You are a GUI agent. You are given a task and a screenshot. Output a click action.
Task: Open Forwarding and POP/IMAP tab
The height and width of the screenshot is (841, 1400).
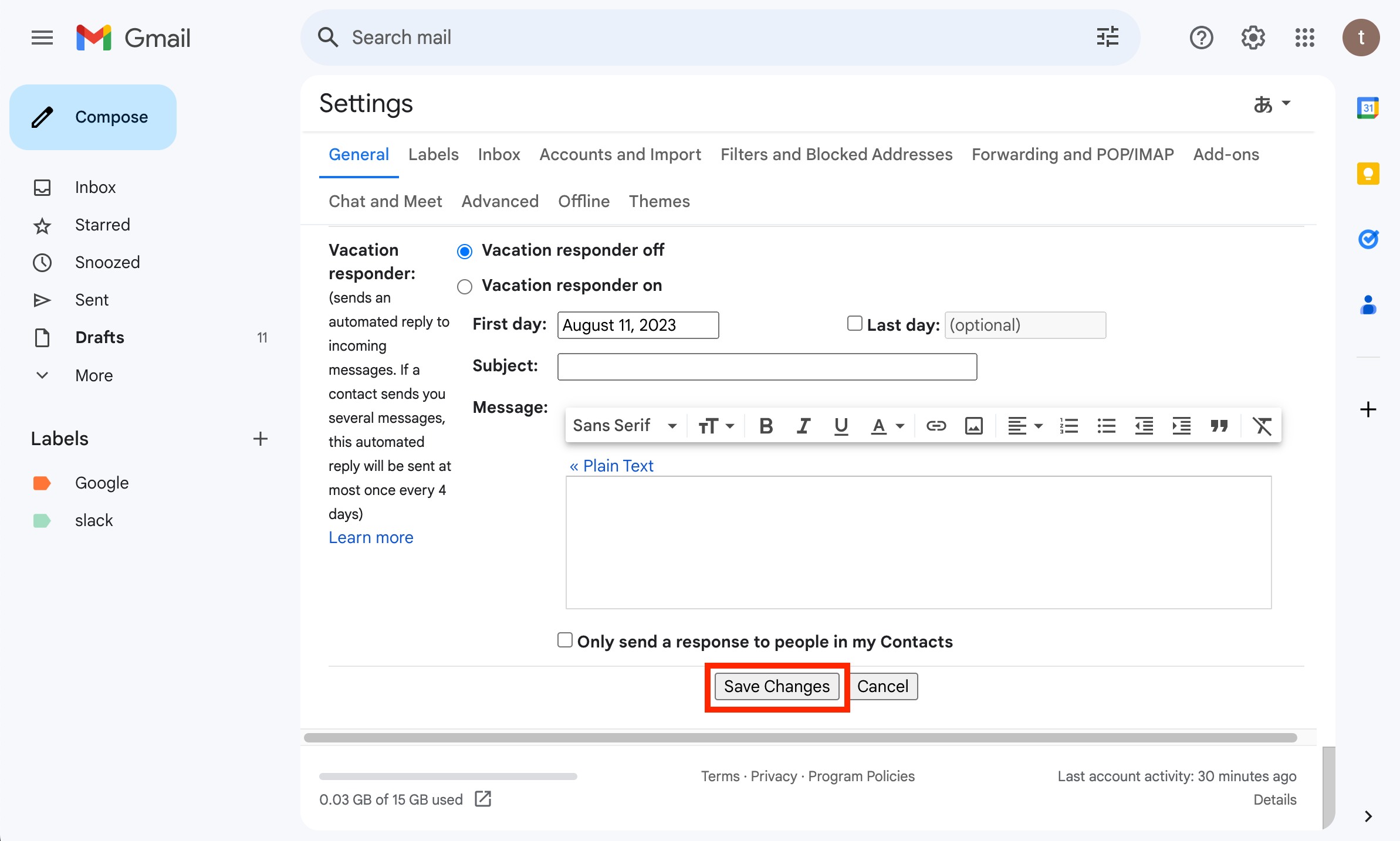1073,155
